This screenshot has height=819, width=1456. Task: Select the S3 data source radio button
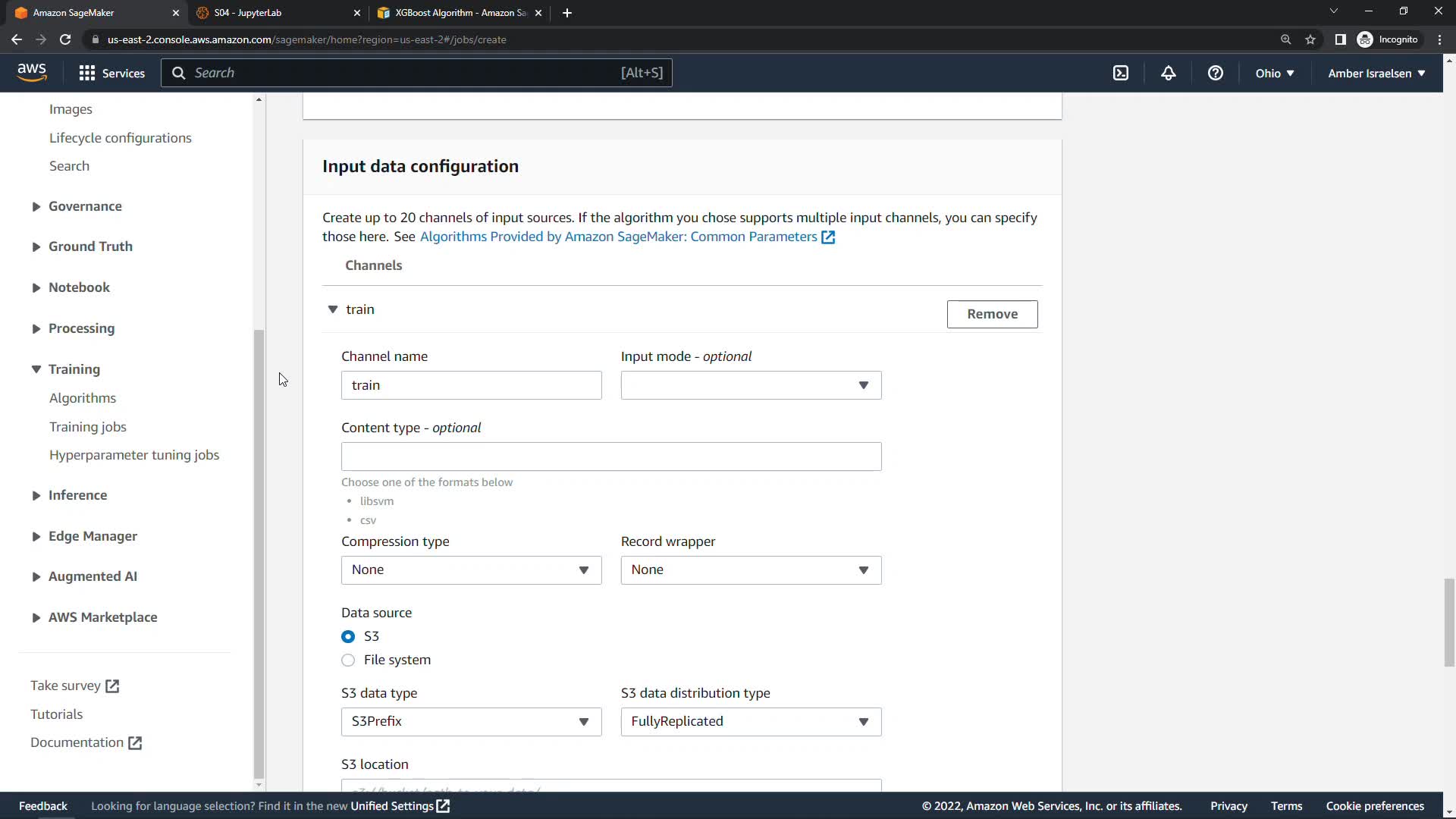tap(348, 636)
